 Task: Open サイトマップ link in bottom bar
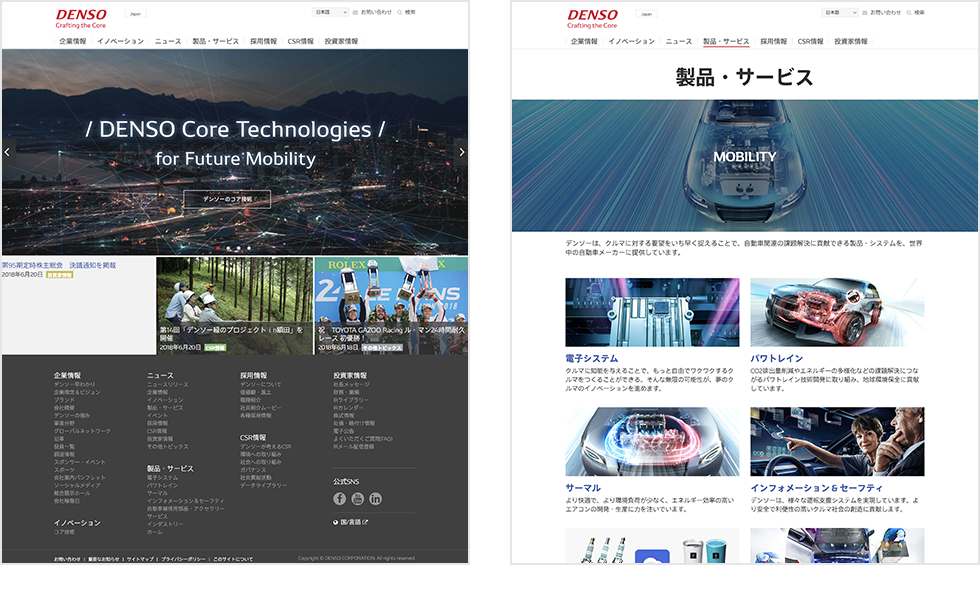[140, 559]
